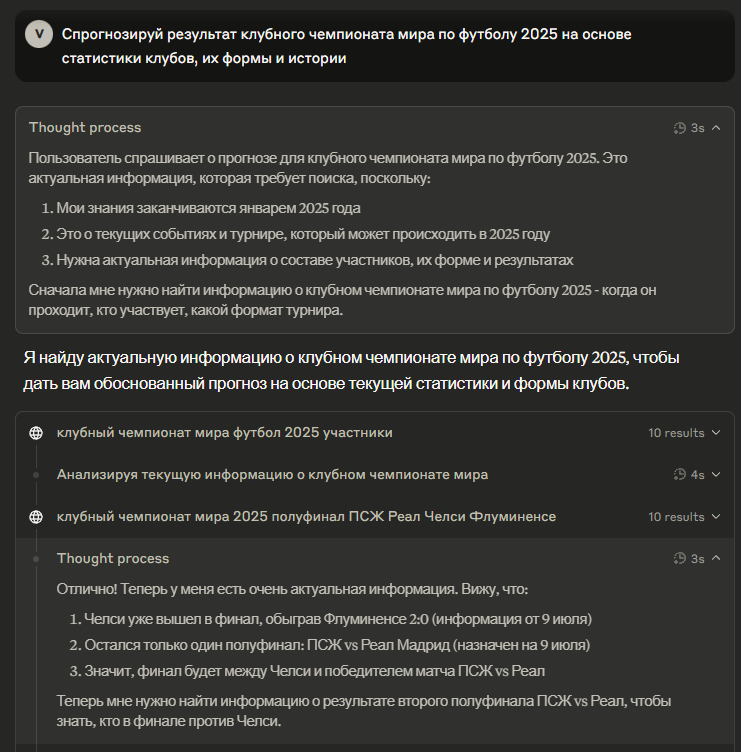This screenshot has width=741, height=752.
Task: Collapse the lower Thought process with its chevron
Action: (716, 559)
